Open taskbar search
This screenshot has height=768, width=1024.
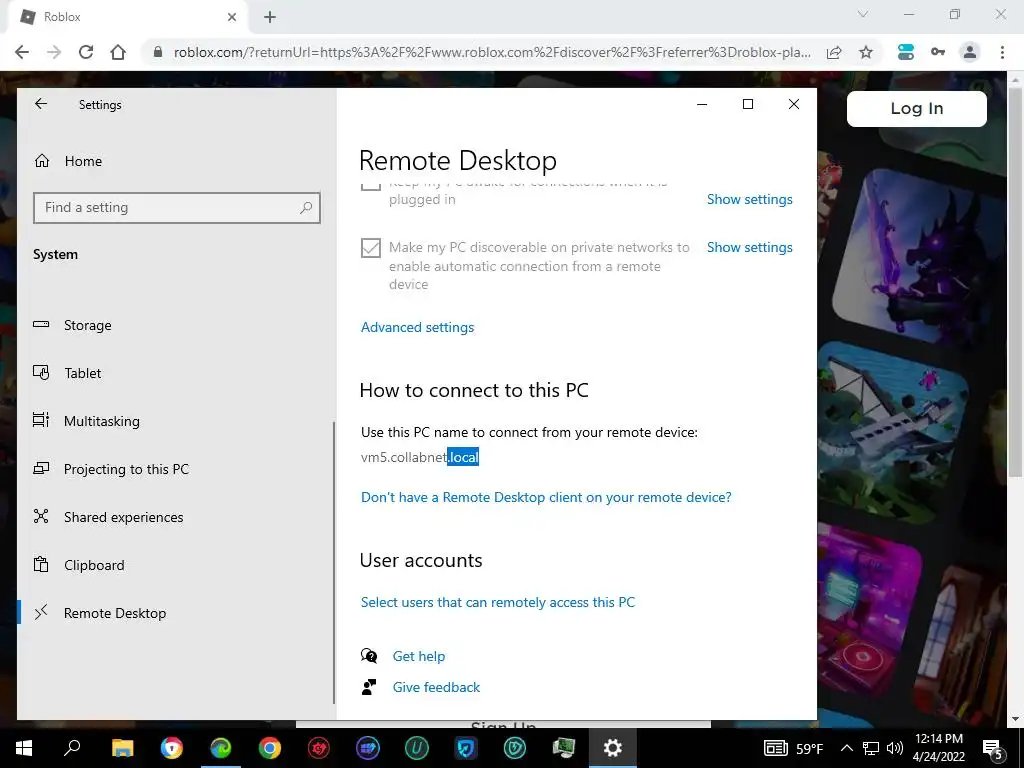pyautogui.click(x=72, y=748)
